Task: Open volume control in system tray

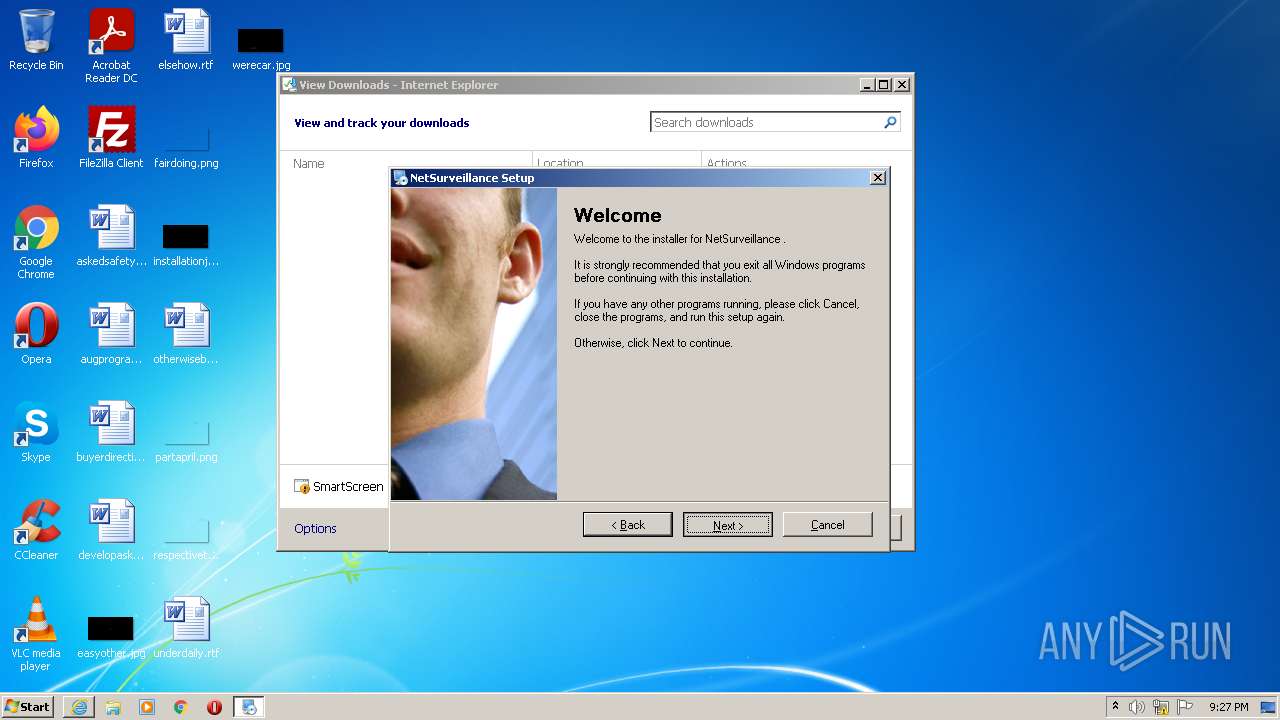Action: (1137, 707)
